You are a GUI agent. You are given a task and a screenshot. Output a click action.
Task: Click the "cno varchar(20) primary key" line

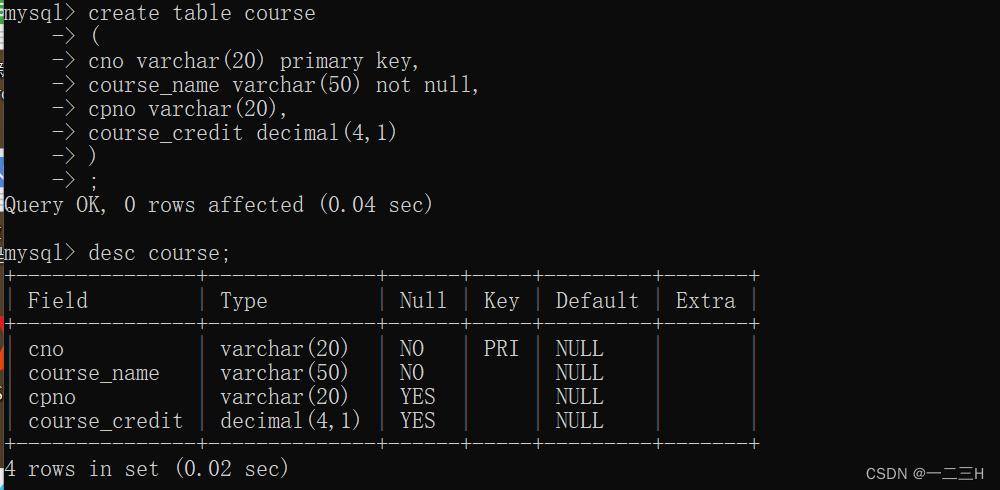point(254,62)
